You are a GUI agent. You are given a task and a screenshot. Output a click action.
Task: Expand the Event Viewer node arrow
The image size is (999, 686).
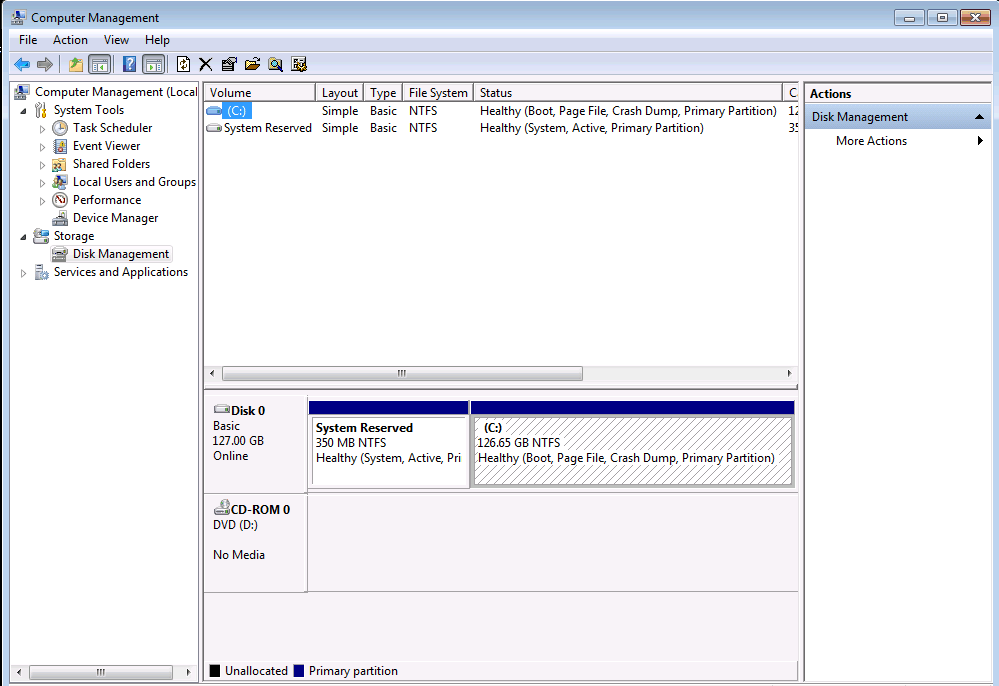click(x=42, y=146)
